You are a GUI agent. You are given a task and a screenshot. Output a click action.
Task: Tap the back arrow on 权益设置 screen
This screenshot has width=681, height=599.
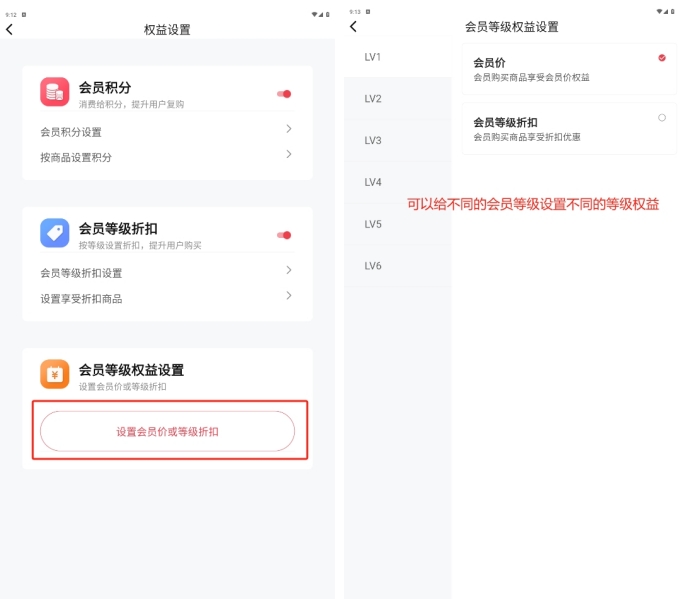click(x=10, y=29)
